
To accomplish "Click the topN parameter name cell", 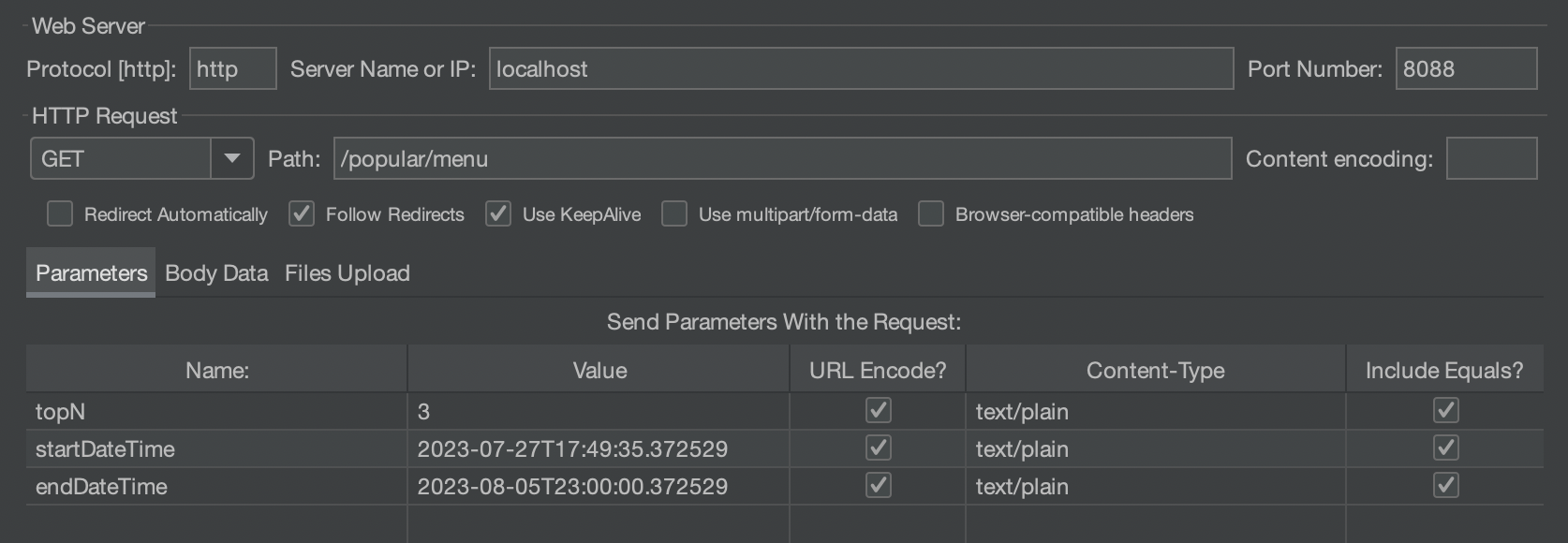I will 215,412.
